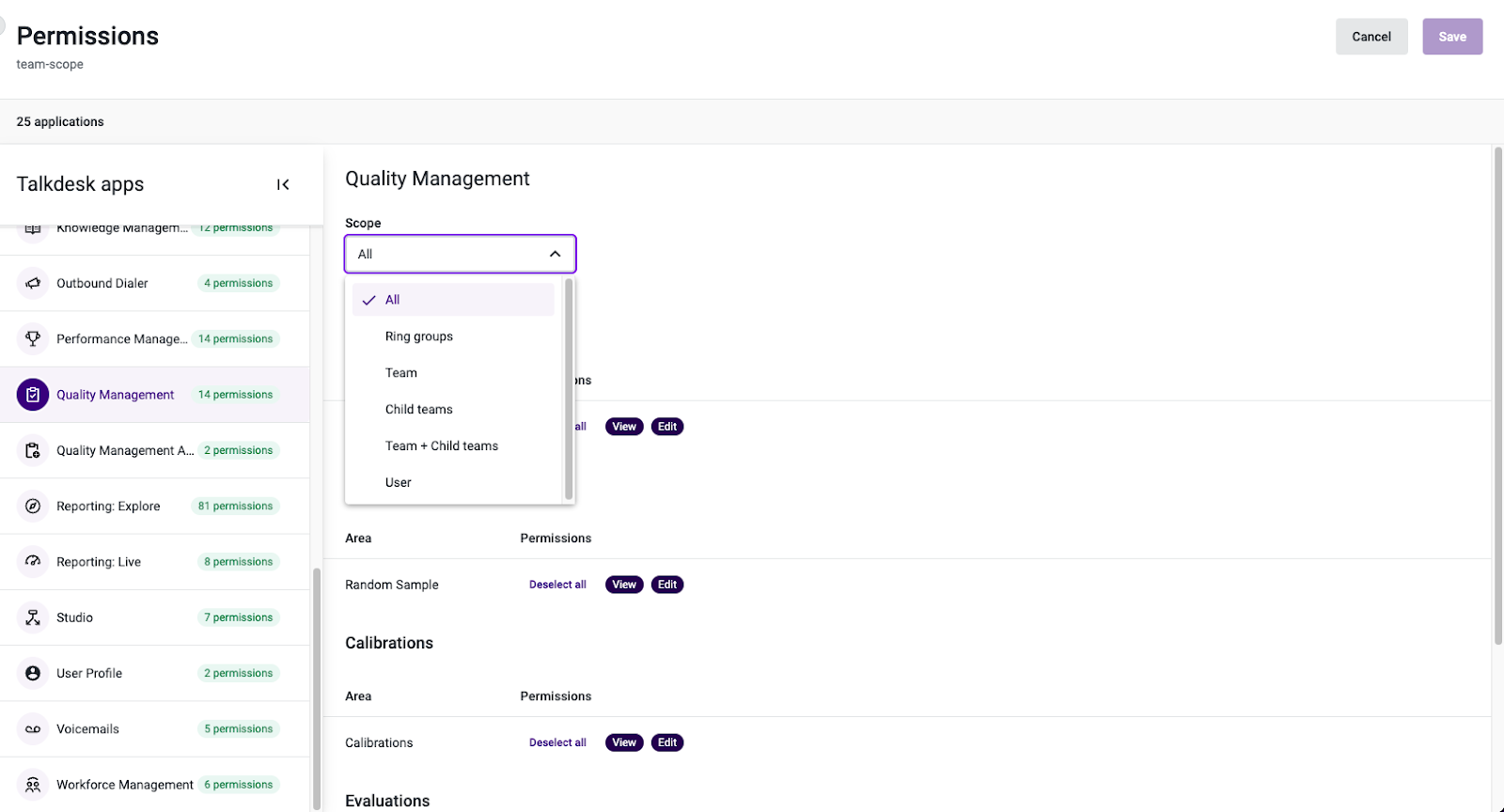1504x812 pixels.
Task: Select the All scope option
Action: pos(453,300)
